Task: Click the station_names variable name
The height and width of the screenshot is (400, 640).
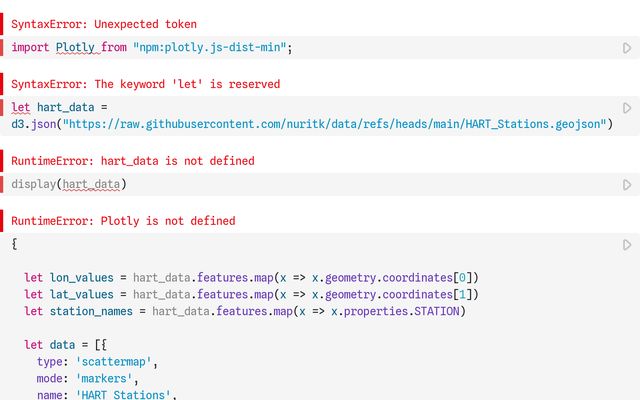Action: [x=91, y=311]
